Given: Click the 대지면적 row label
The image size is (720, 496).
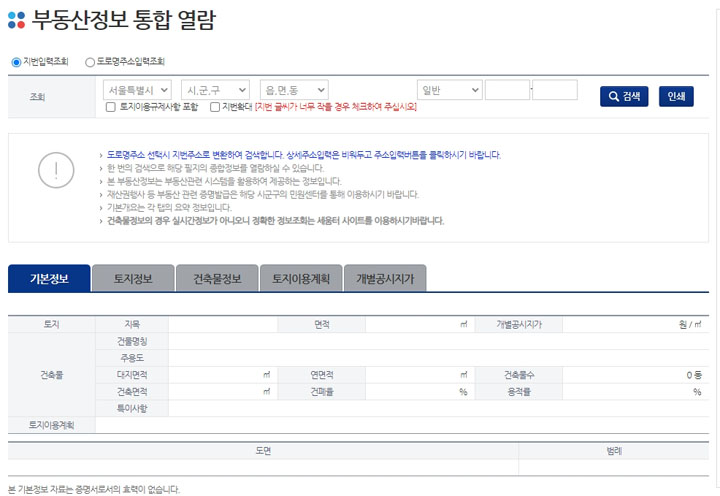Looking at the screenshot, I should tap(132, 375).
